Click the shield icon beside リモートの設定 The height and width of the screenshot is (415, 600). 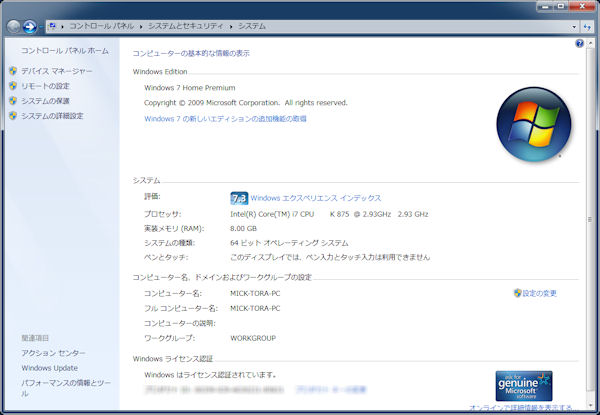(13, 87)
